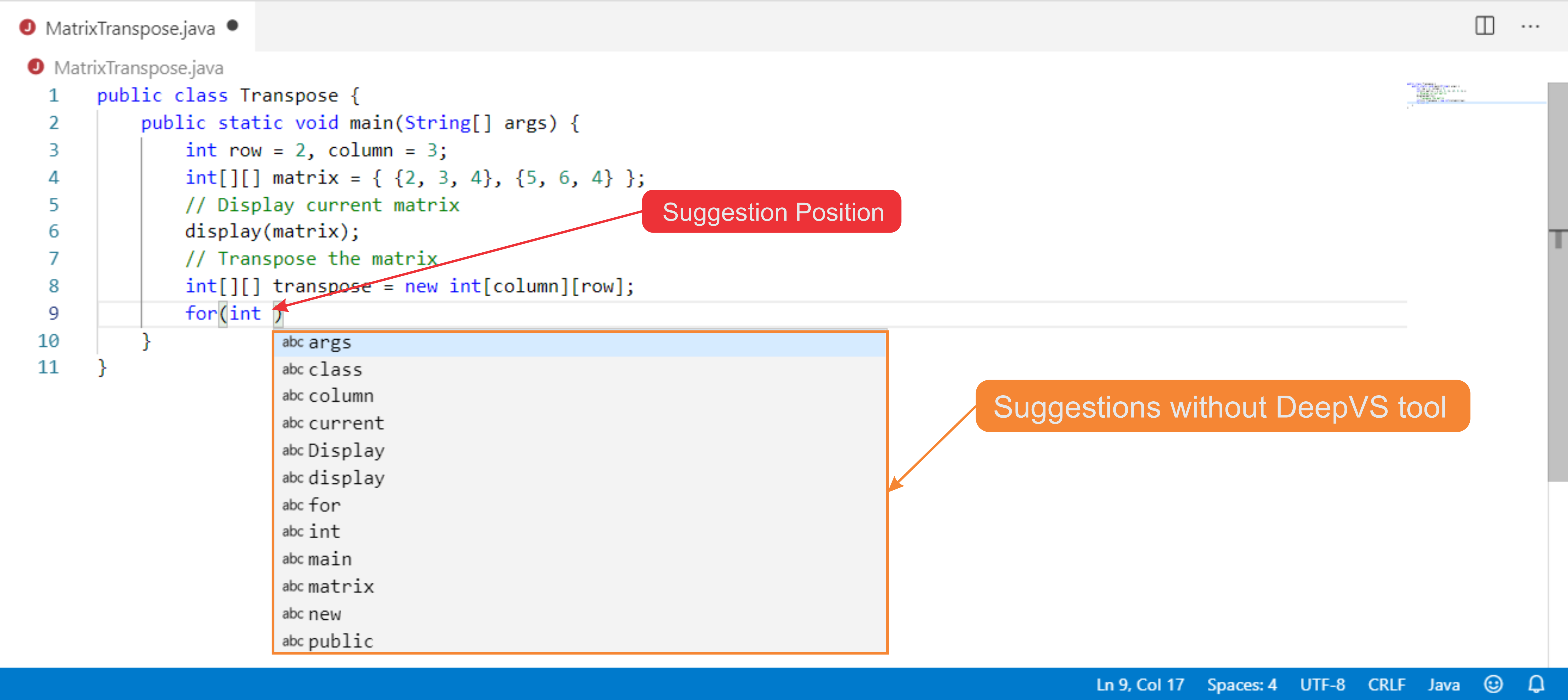Click comment '// Display current matrix'
This screenshot has height=700, width=1568.
click(x=323, y=205)
